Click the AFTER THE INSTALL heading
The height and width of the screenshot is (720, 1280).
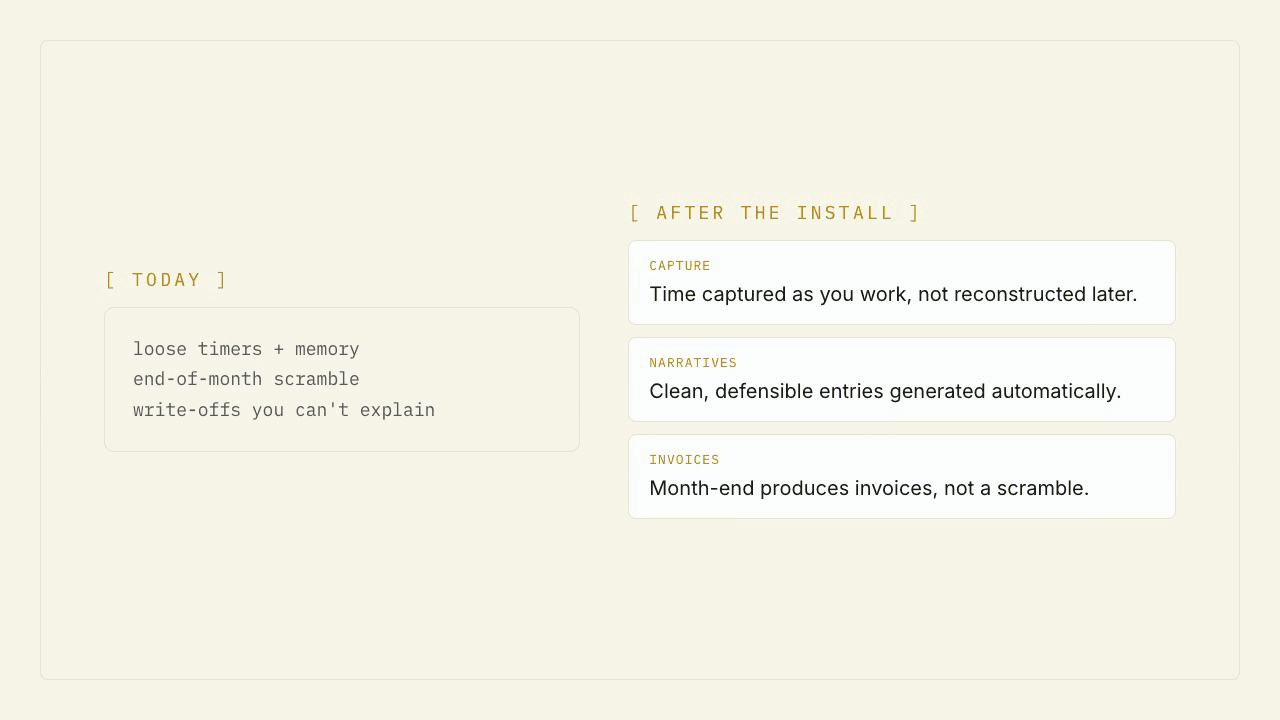pos(775,213)
